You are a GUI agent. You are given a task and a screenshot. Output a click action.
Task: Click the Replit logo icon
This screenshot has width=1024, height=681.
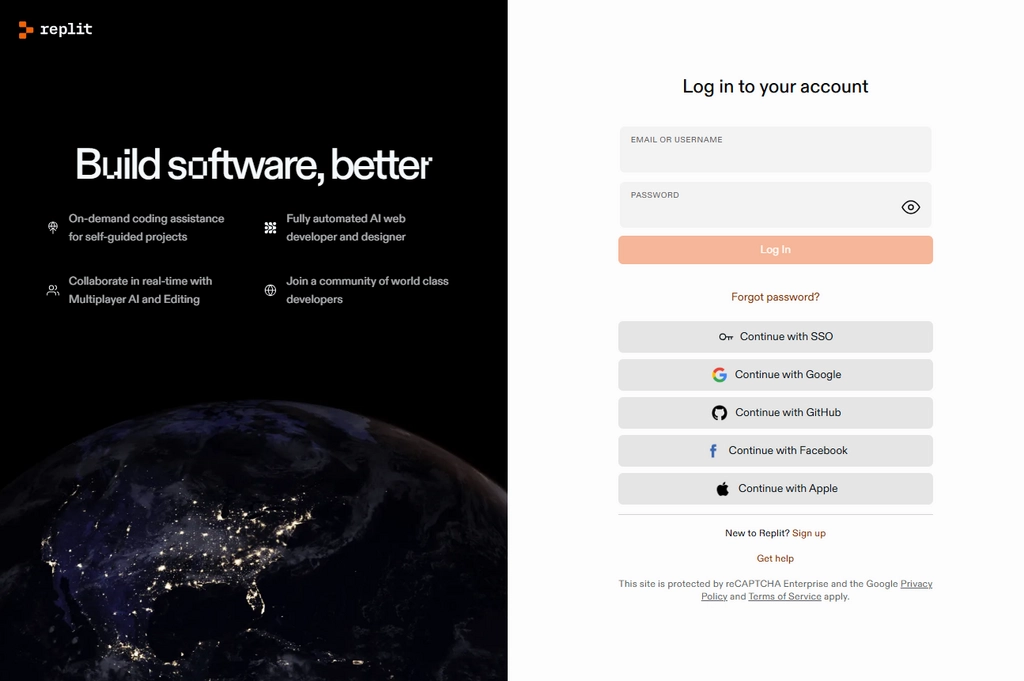(25, 29)
